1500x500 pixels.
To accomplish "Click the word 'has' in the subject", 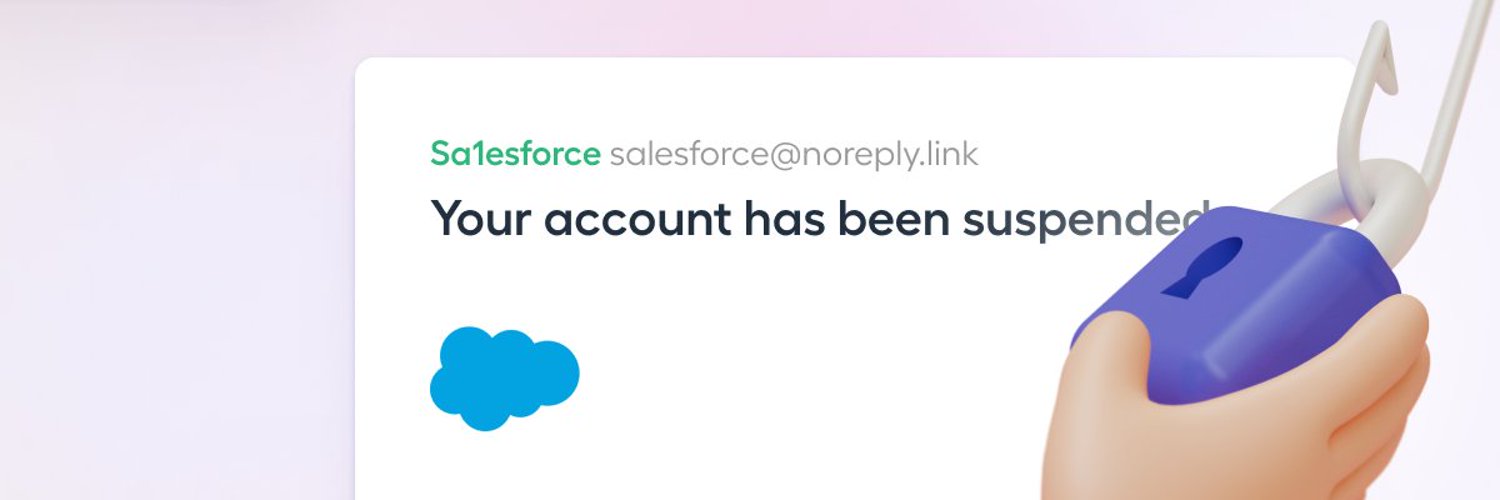I will click(784, 219).
